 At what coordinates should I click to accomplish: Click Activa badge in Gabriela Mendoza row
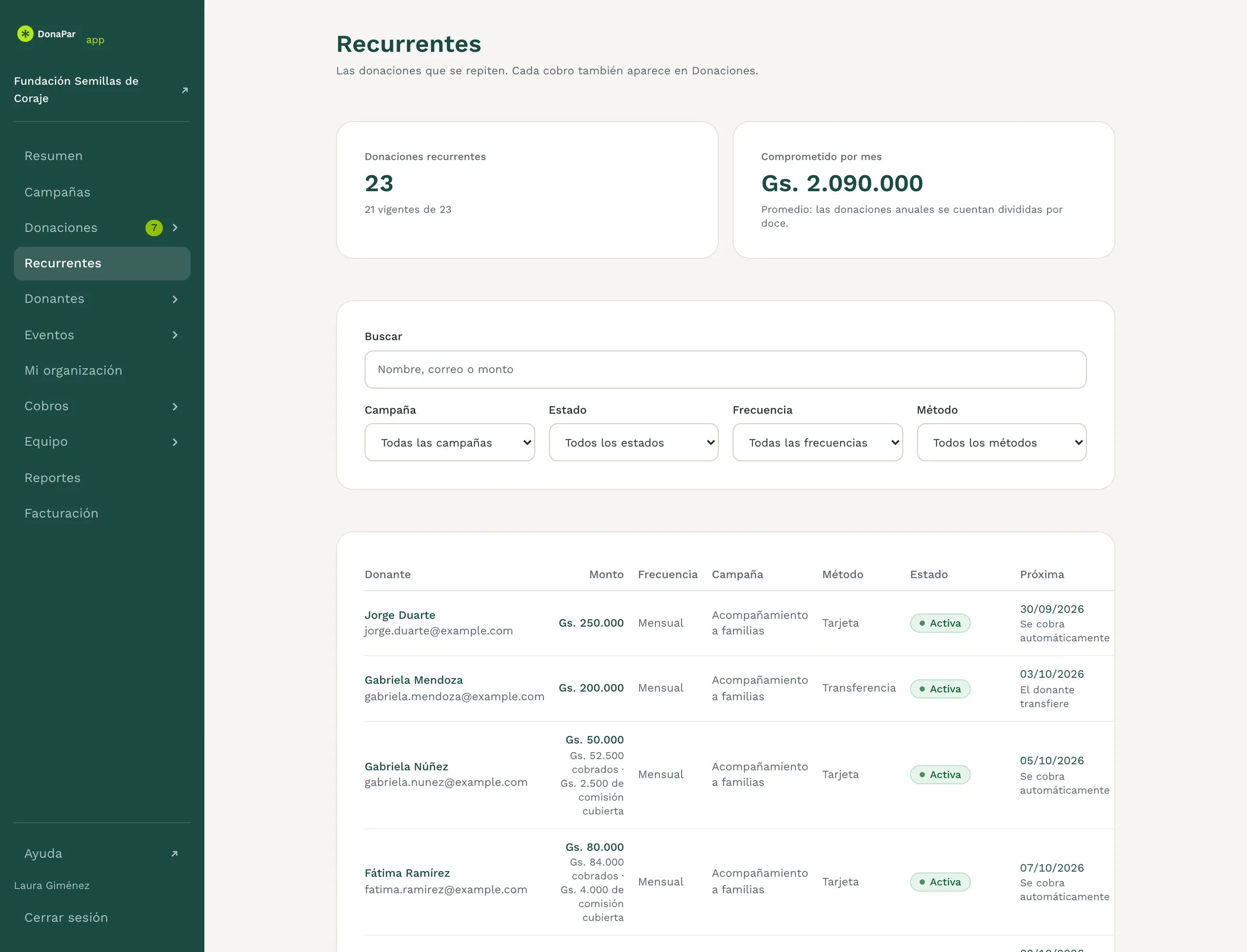coord(940,689)
